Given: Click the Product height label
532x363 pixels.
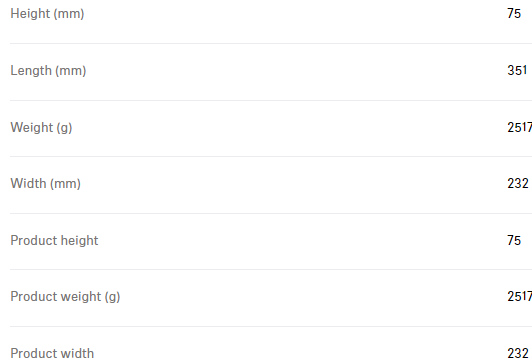Looking at the screenshot, I should coord(54,241).
